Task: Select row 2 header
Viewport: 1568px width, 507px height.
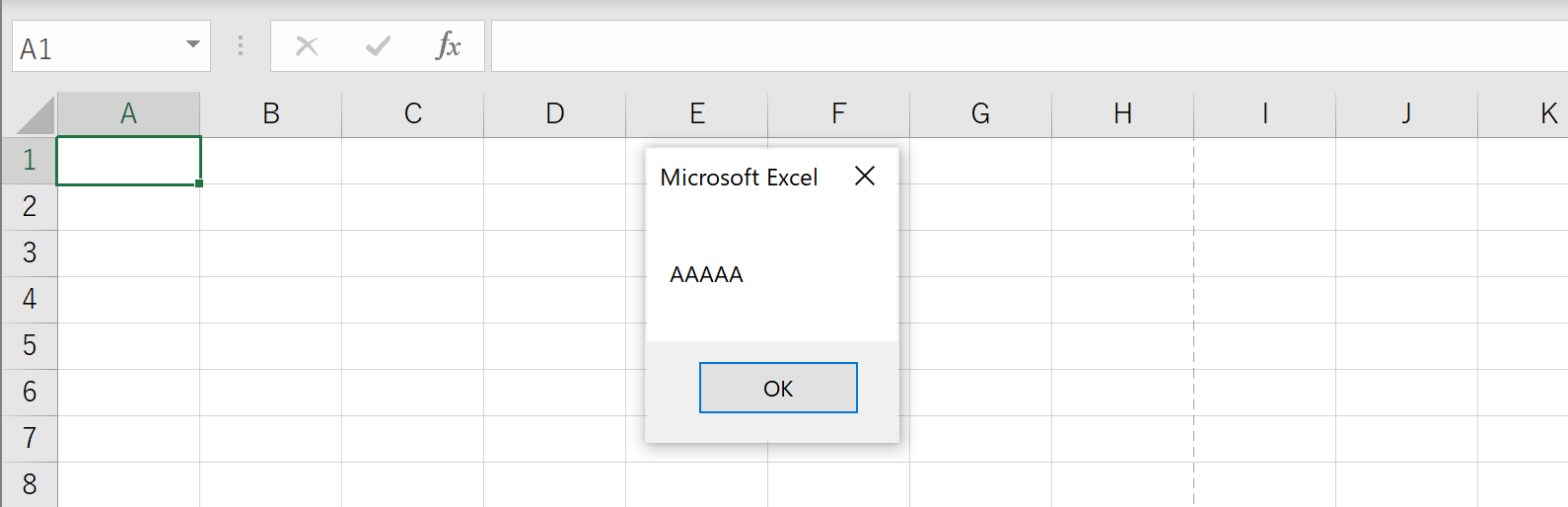Action: [30, 206]
